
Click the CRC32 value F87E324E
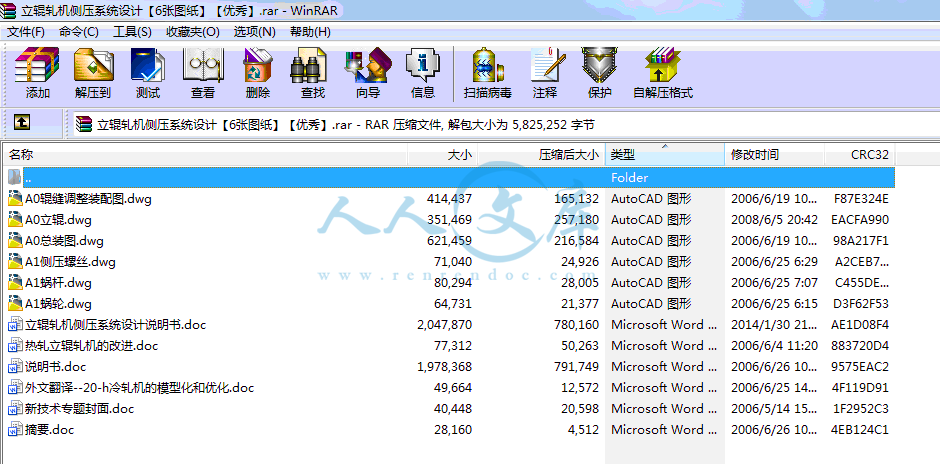(861, 199)
